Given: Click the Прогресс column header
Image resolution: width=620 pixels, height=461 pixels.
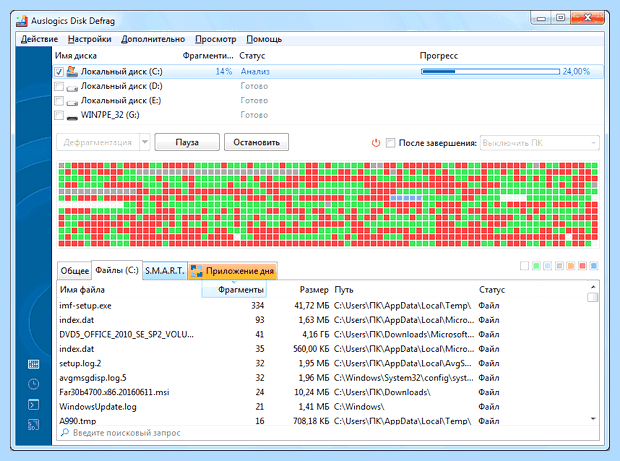Looking at the screenshot, I should click(439, 56).
